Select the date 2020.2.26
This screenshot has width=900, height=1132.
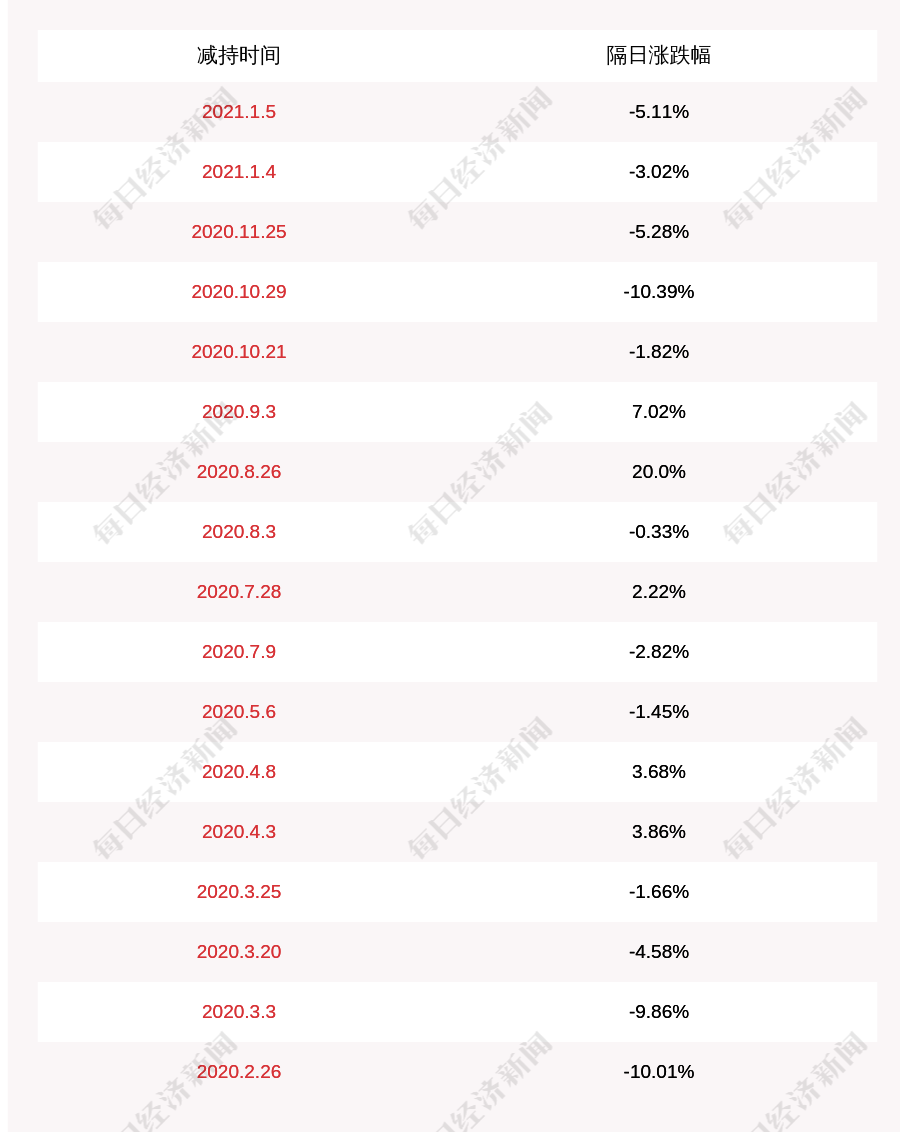(x=239, y=1071)
